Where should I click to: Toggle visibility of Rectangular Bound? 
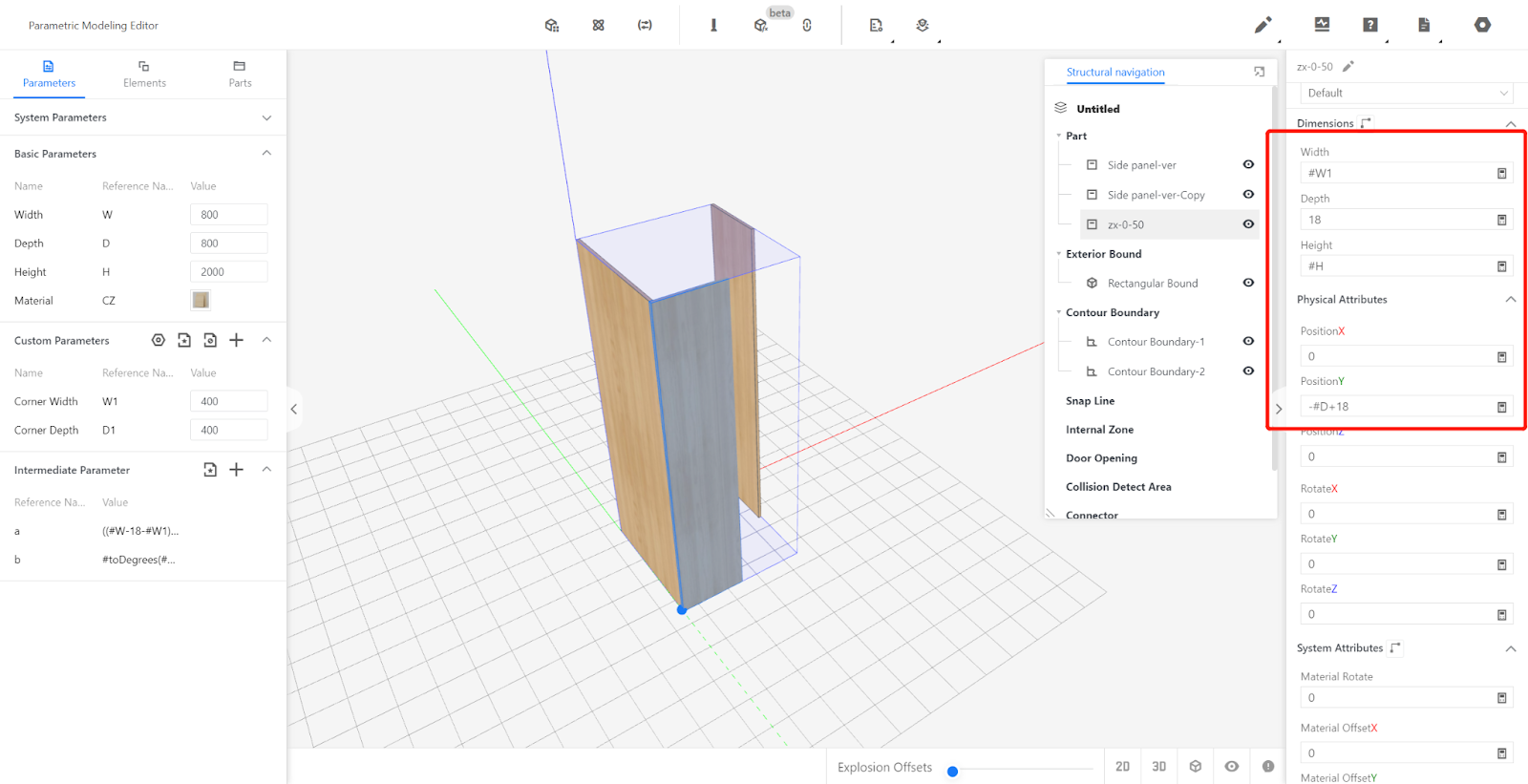(x=1248, y=283)
